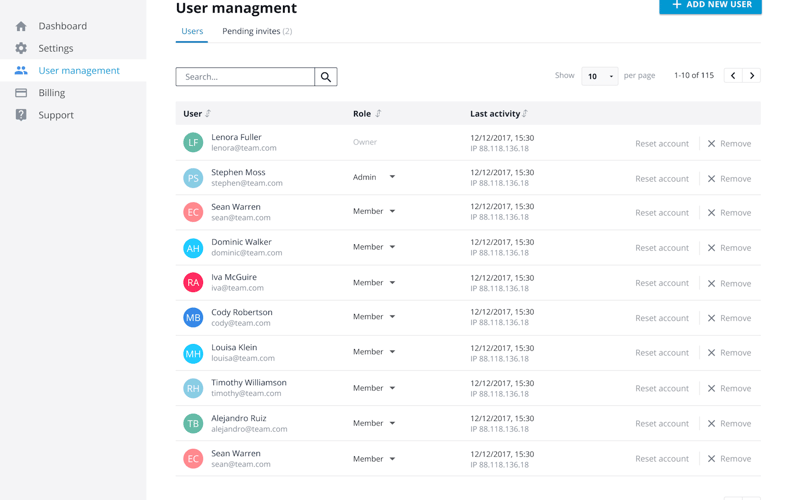This screenshot has width=800, height=500.
Task: Remove Cody Robertson from users
Action: [x=729, y=318]
